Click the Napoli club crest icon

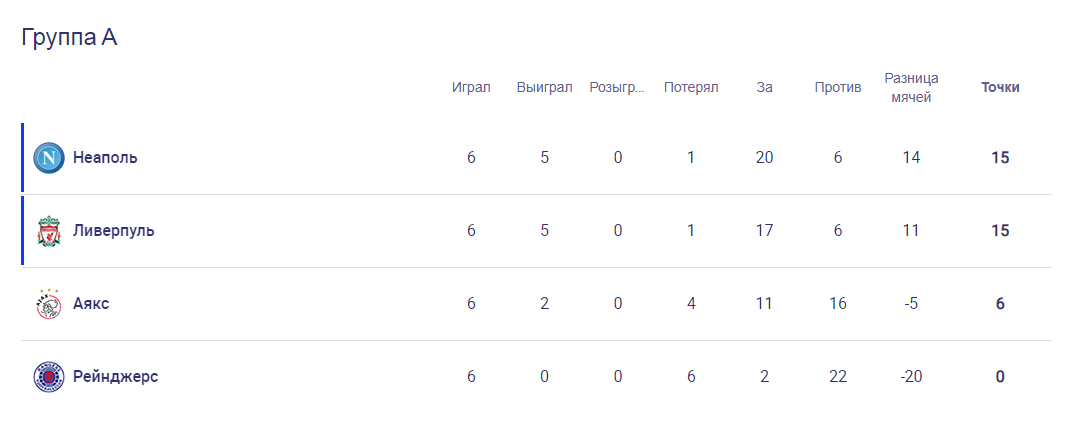point(49,158)
